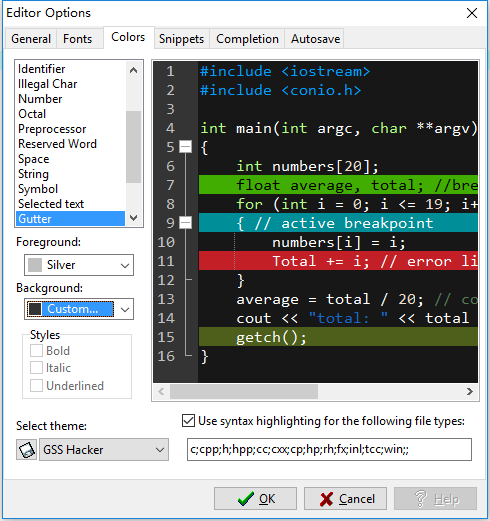Click the Cancel button
The width and height of the screenshot is (490, 521).
(x=345, y=499)
